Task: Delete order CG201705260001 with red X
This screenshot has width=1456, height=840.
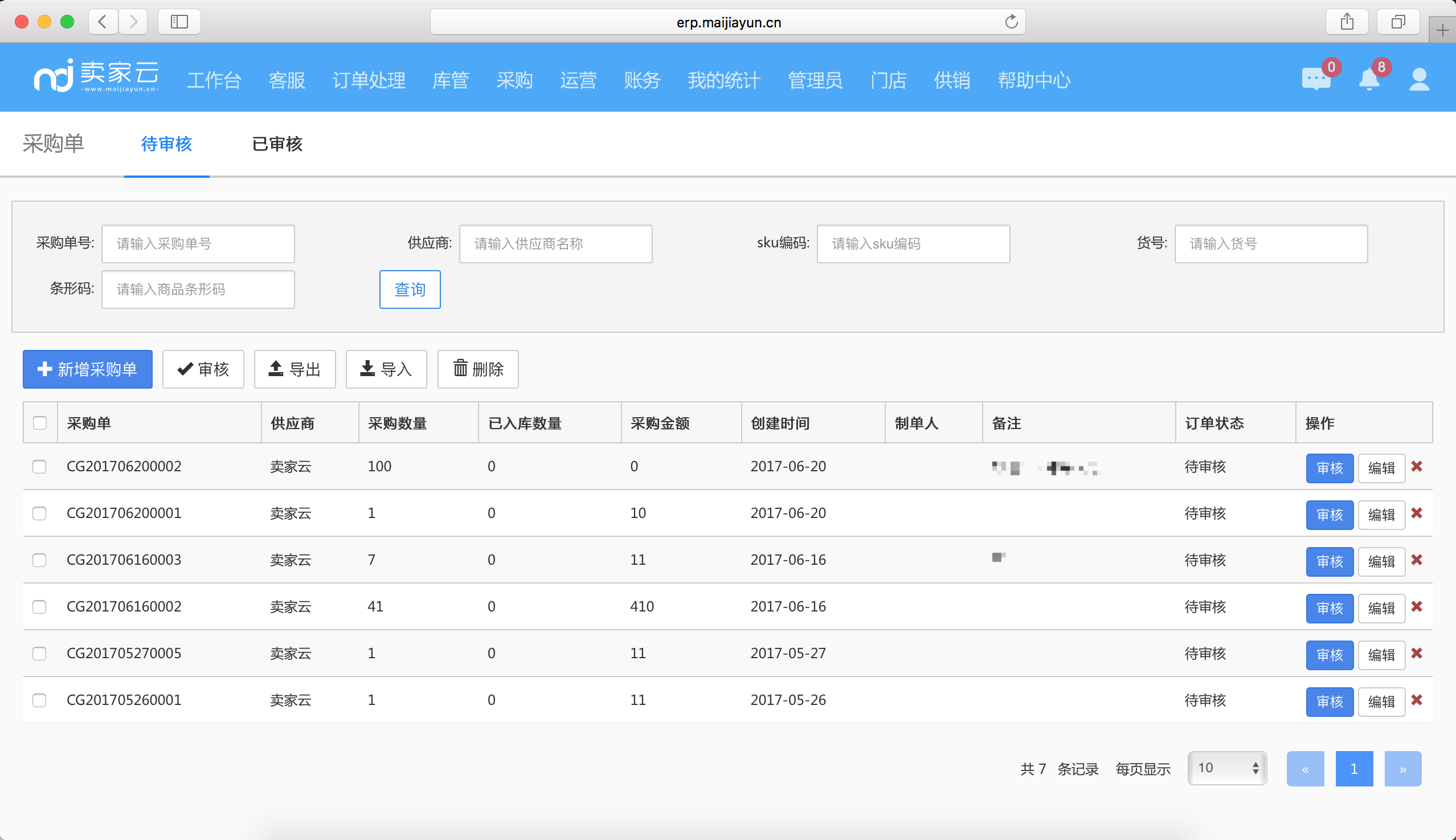Action: click(1417, 700)
